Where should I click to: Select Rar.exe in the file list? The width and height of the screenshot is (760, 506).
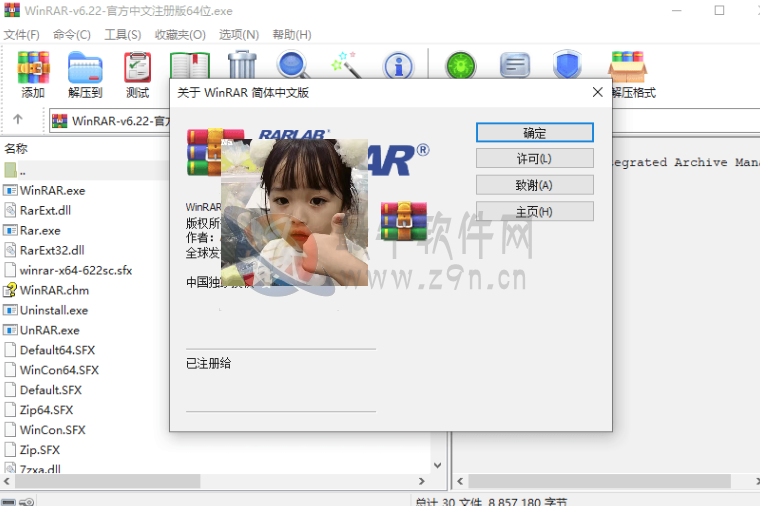40,230
